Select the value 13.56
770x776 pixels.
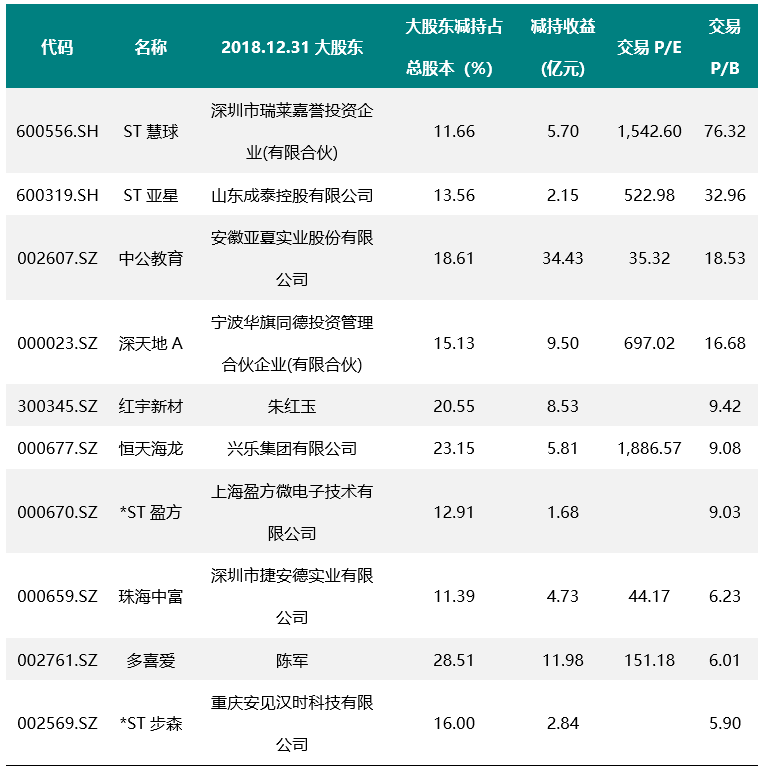point(454,195)
